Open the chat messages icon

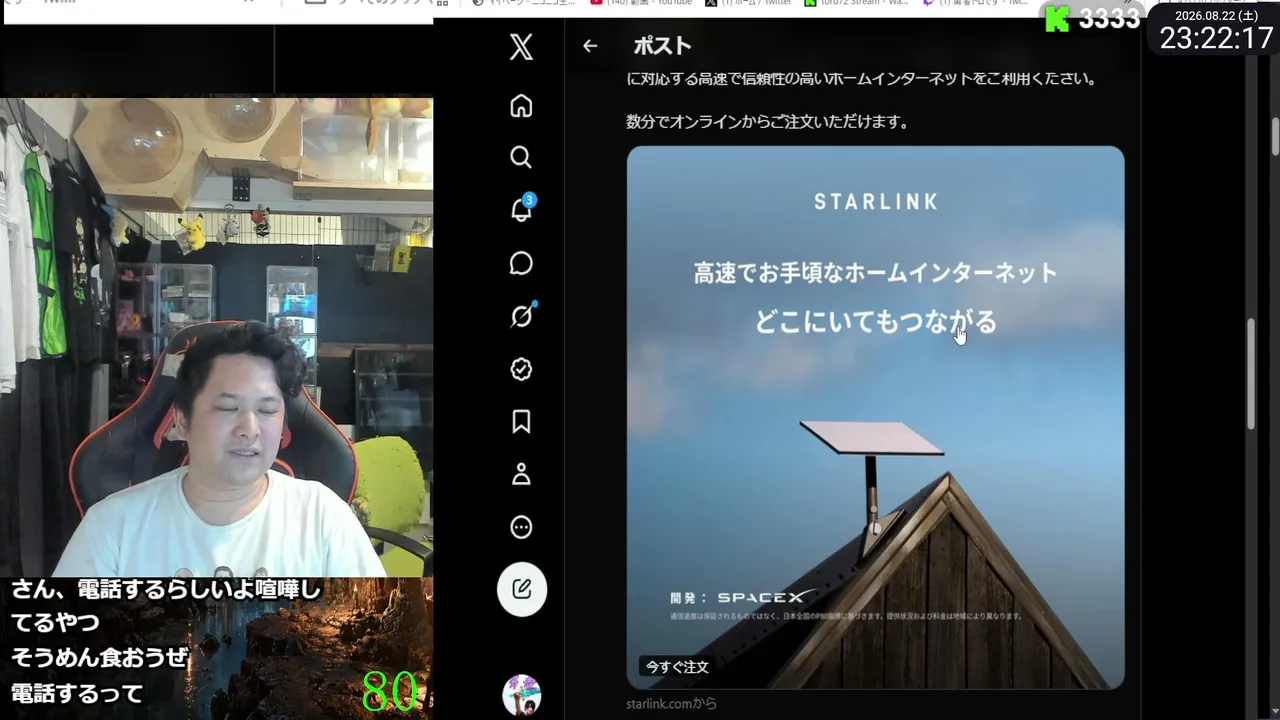point(521,263)
